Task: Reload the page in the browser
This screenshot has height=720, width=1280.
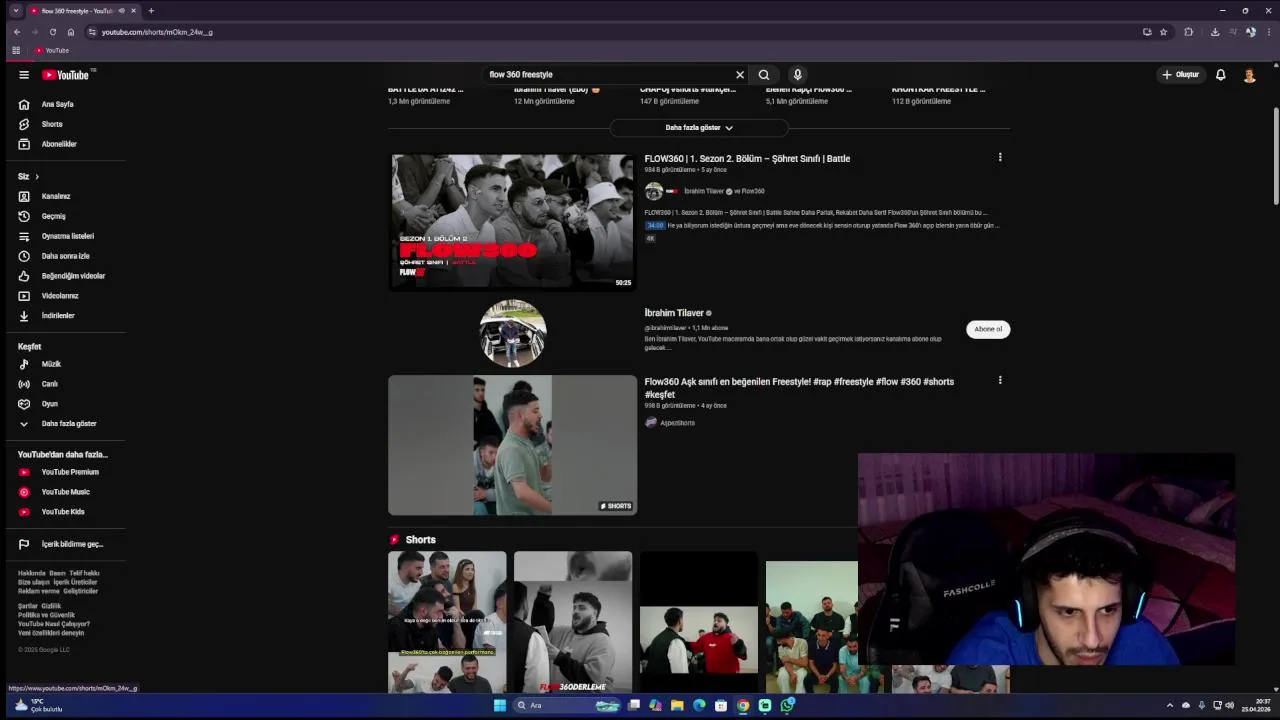Action: pyautogui.click(x=53, y=32)
